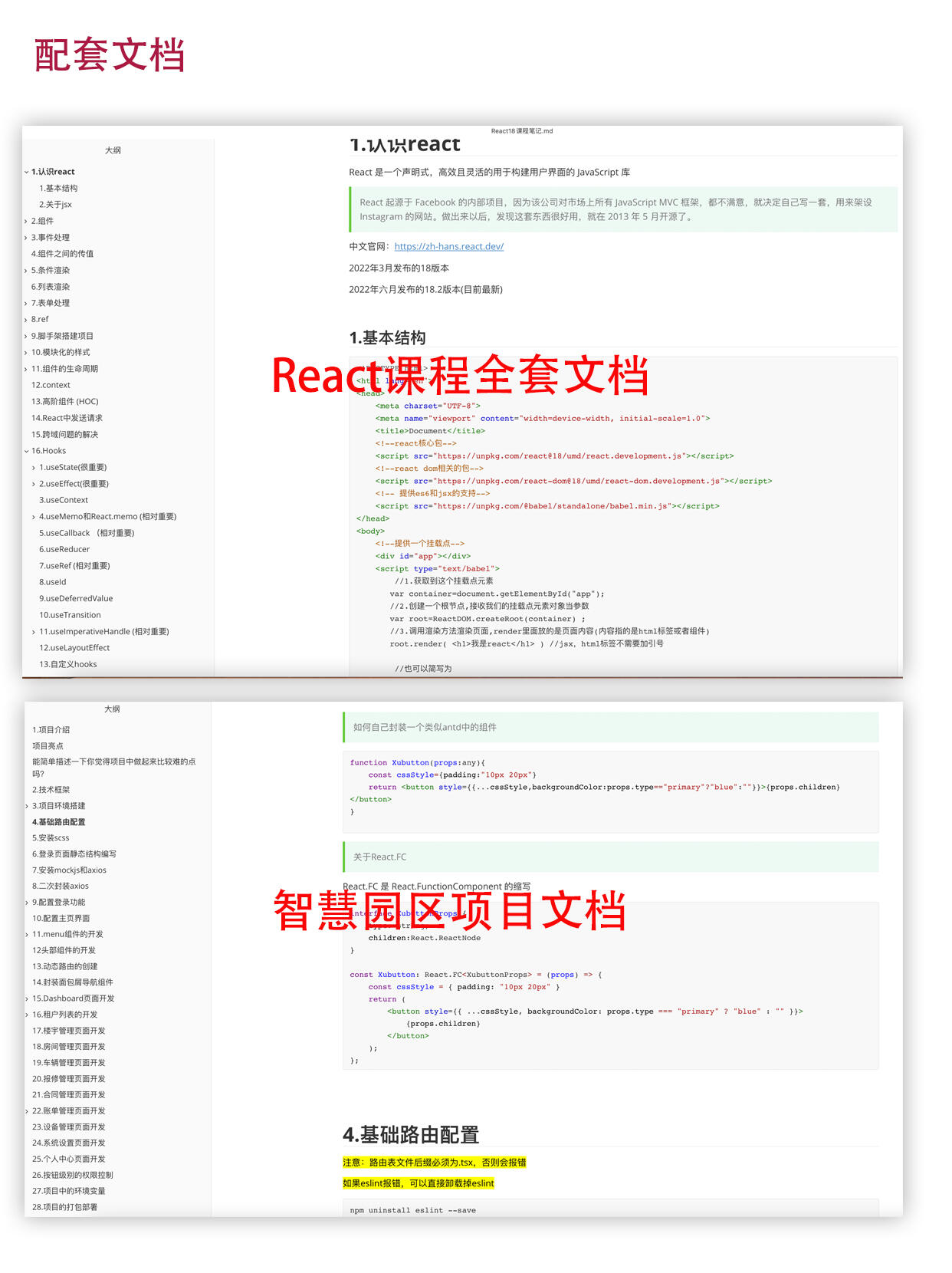Open 26.按钮级别的权限控制 outline entry

click(x=73, y=1176)
